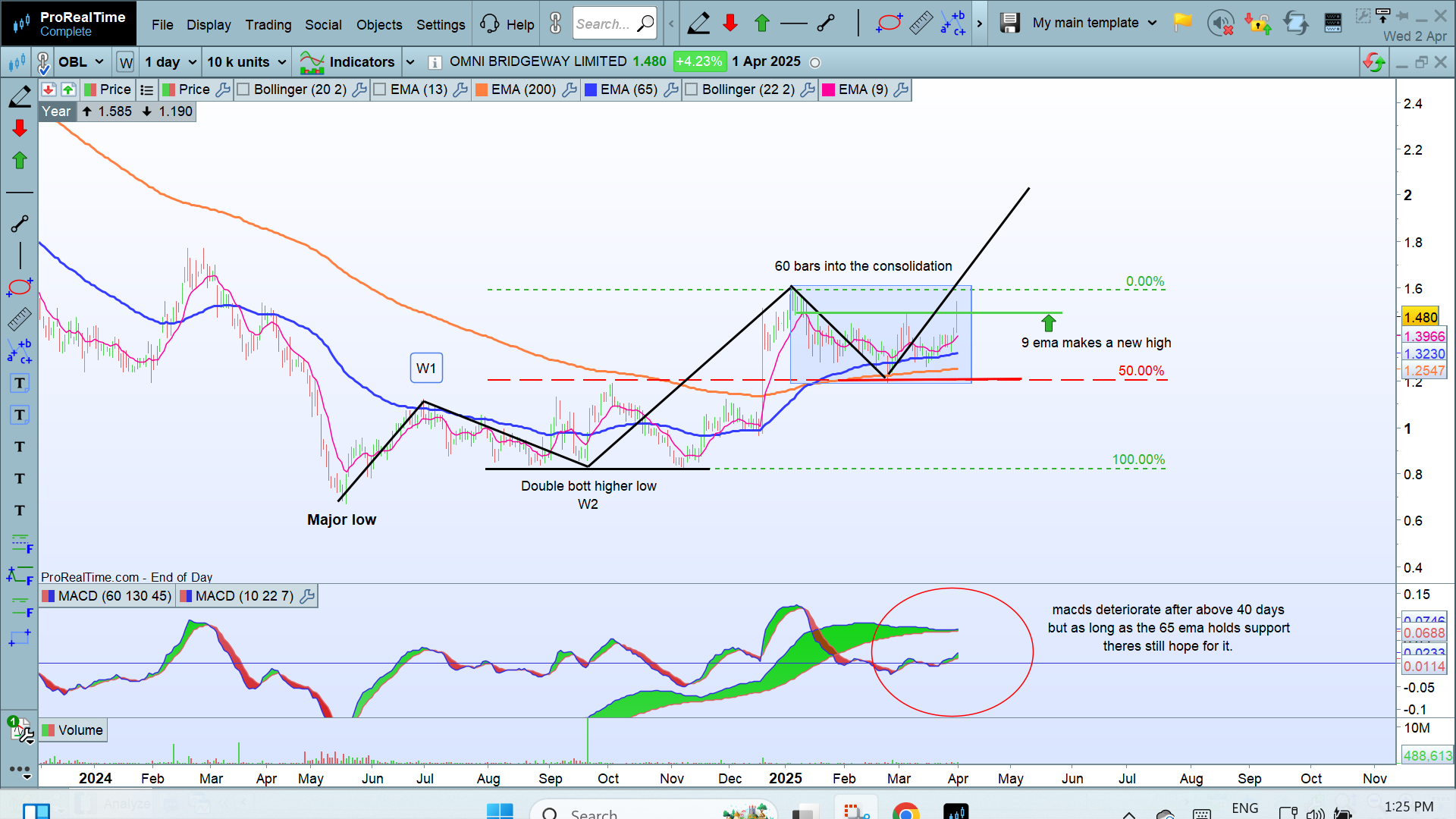This screenshot has height=819, width=1456.
Task: Click the green up arrow in the left sidebar
Action: [20, 160]
